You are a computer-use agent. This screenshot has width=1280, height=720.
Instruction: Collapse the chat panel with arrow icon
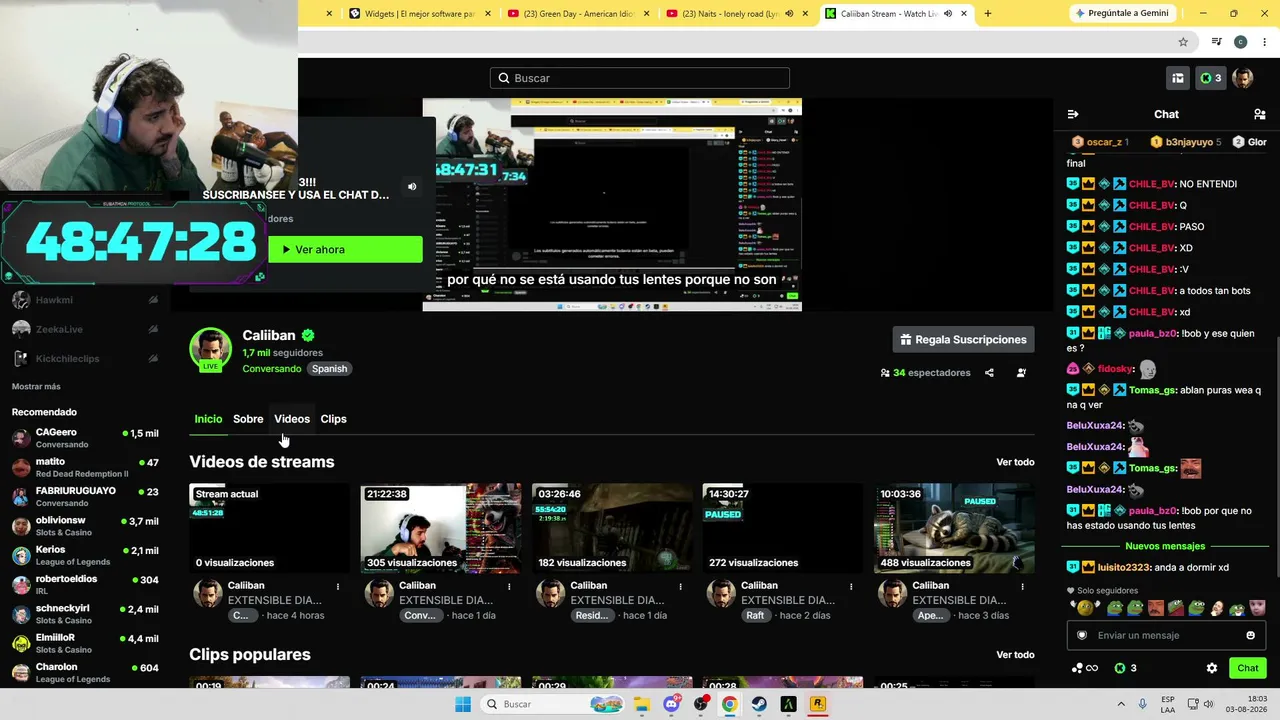1073,114
